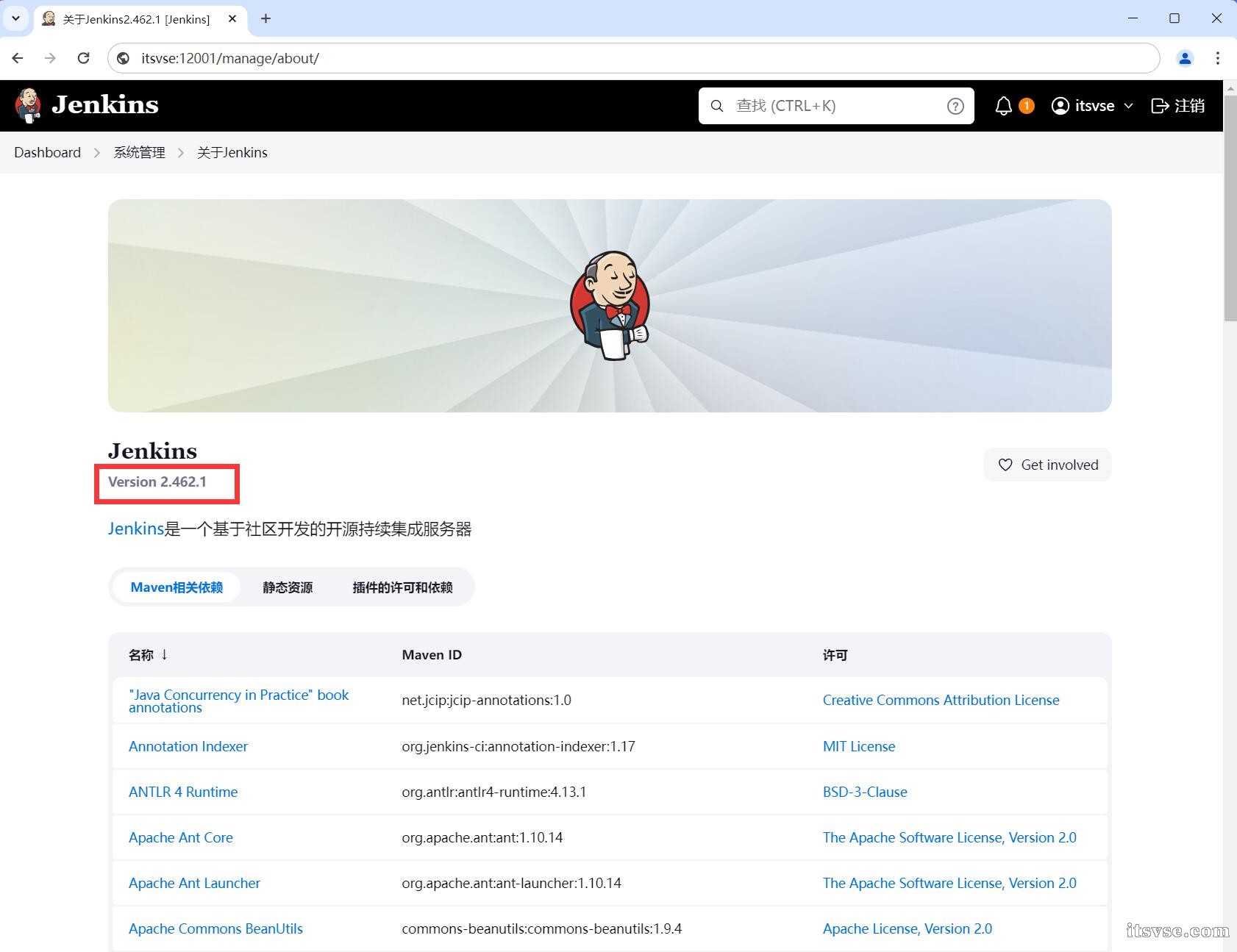The width and height of the screenshot is (1237, 952).
Task: Open the tab search dropdown arrow
Action: click(x=15, y=19)
